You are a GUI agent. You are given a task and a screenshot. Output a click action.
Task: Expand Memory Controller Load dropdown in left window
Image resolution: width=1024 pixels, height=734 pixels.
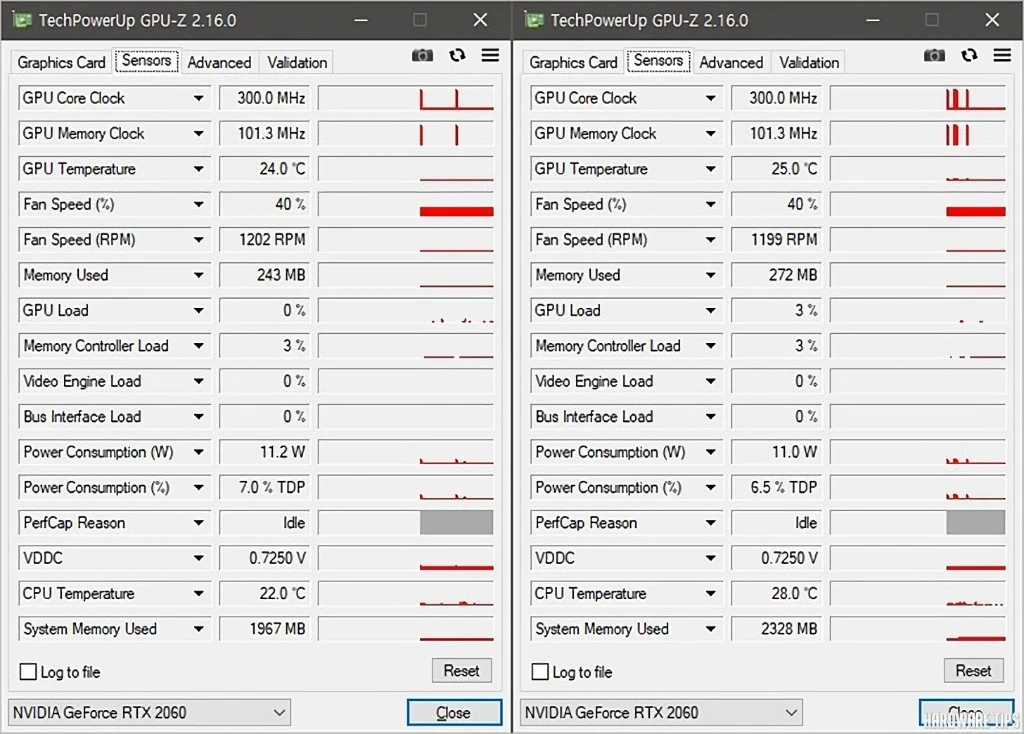(x=198, y=345)
